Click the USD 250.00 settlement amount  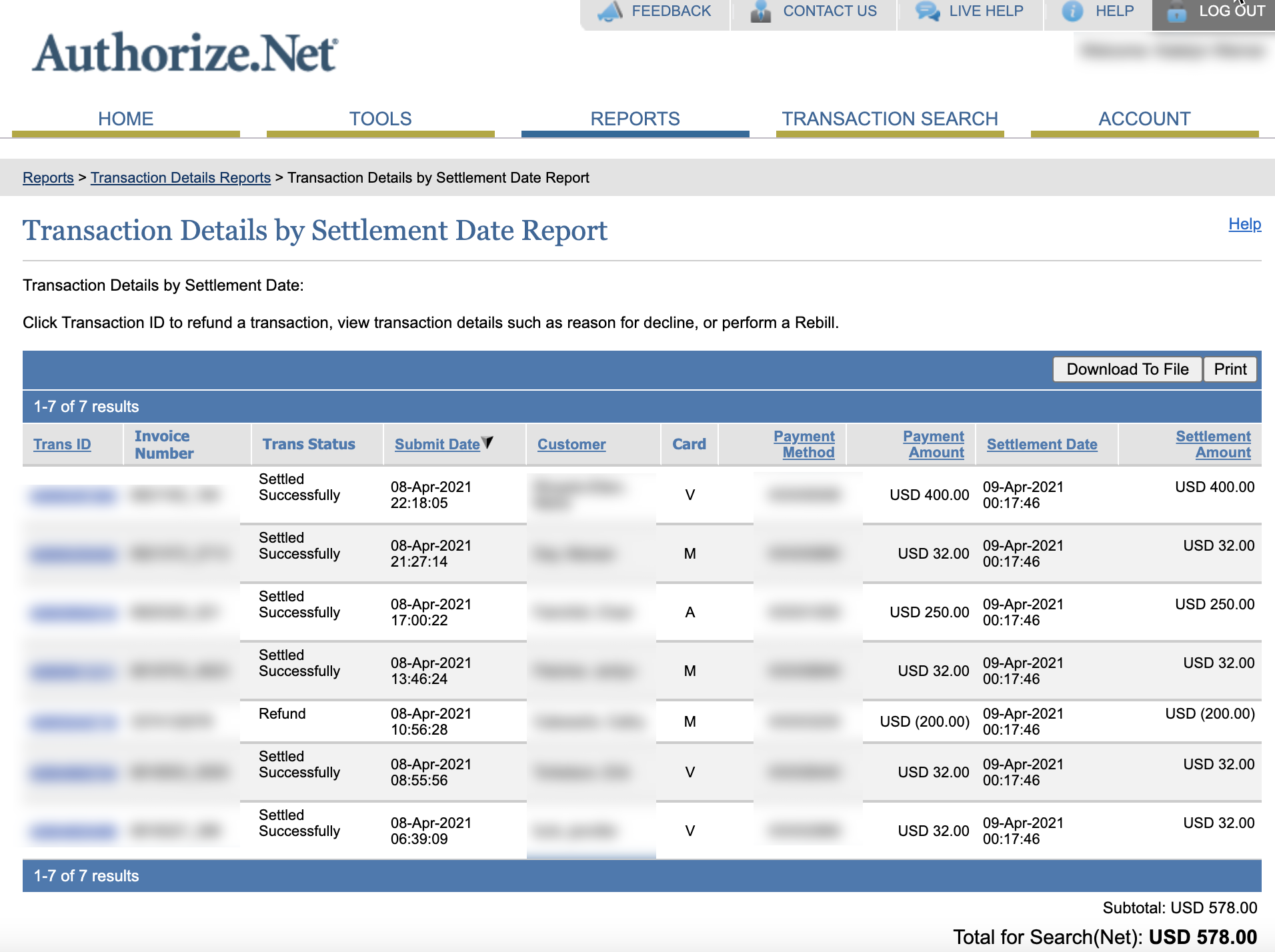tap(1215, 605)
